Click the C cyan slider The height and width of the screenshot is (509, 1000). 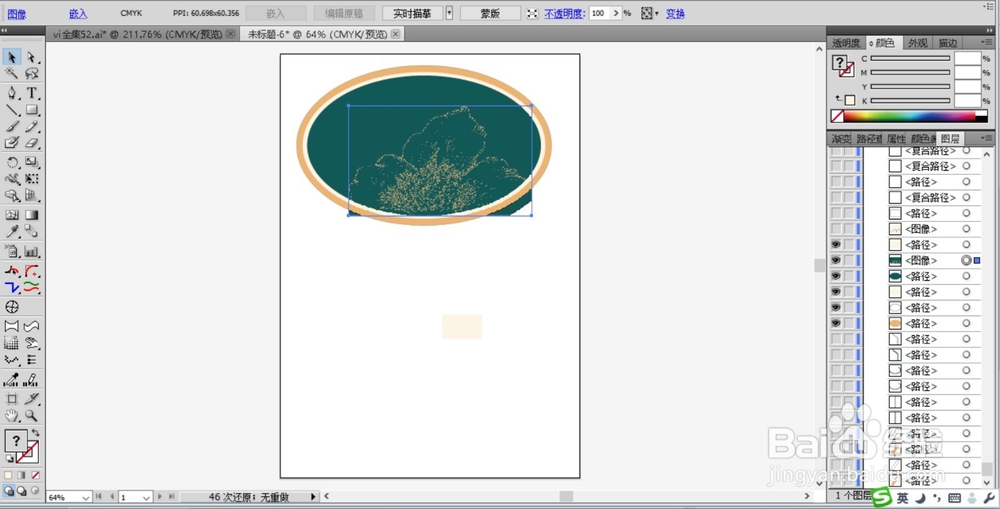(910, 58)
